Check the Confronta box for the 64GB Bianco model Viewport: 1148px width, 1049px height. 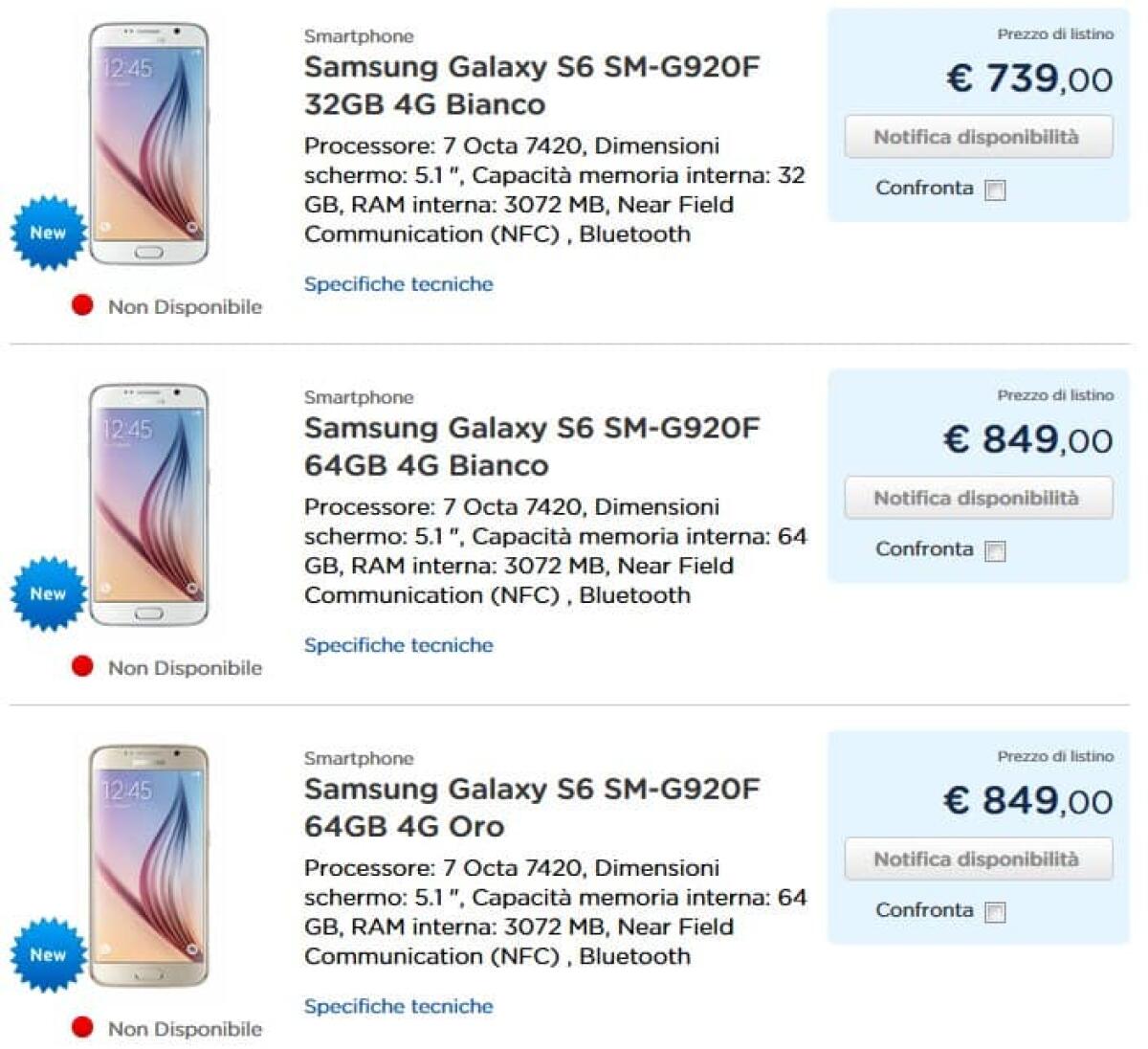coord(997,550)
